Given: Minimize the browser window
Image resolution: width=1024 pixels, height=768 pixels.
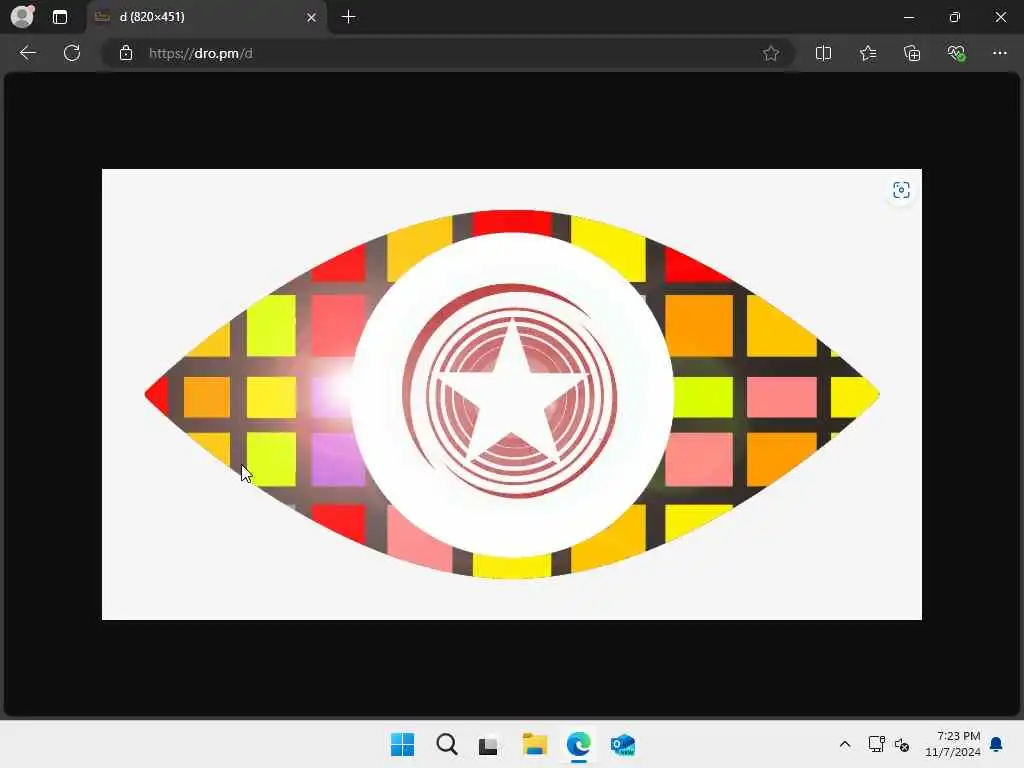Looking at the screenshot, I should pyautogui.click(x=908, y=17).
